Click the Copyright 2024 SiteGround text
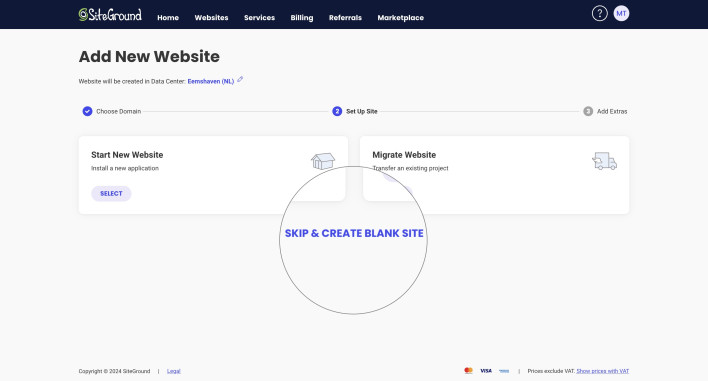The height and width of the screenshot is (381, 708). tap(114, 371)
